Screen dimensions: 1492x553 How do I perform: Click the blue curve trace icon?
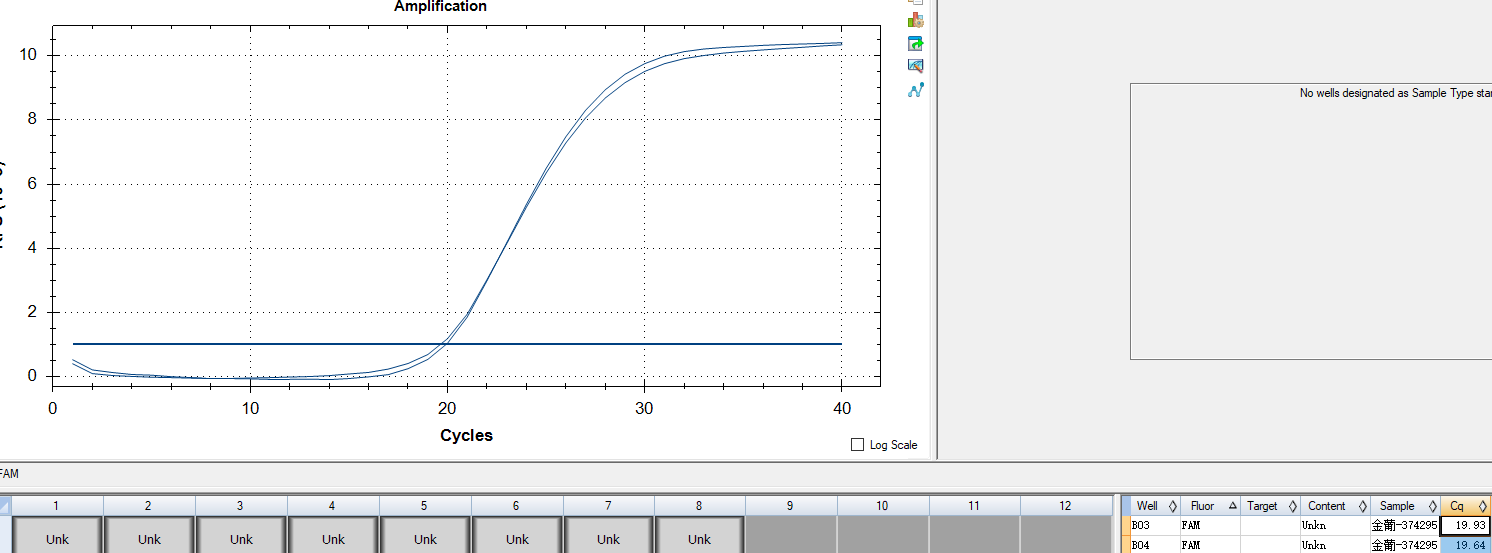(915, 90)
